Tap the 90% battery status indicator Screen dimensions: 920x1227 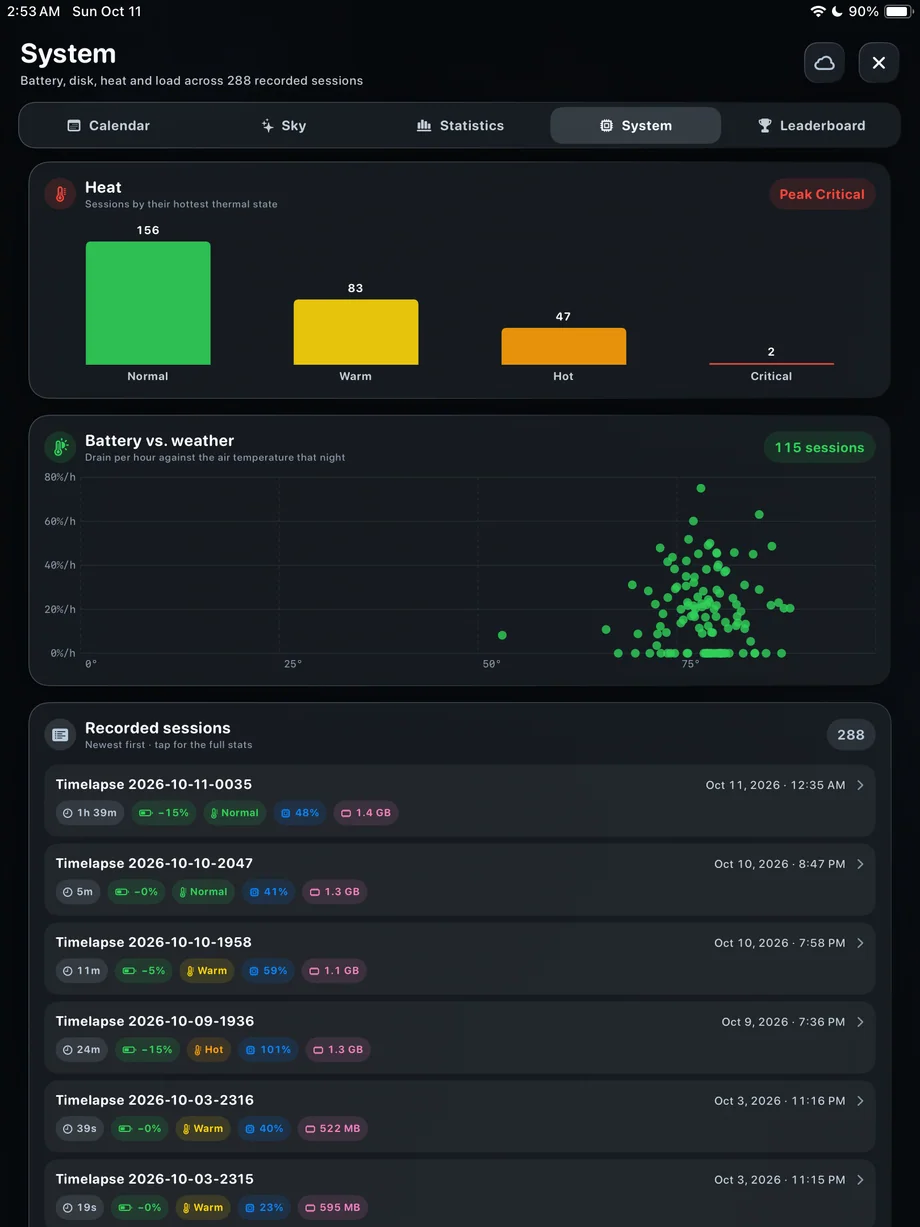879,11
